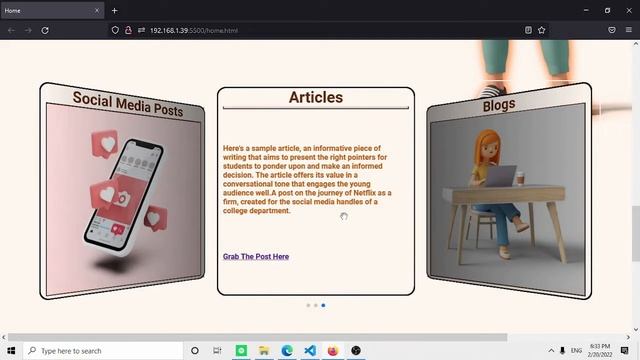Viewport: 640px width, 360px height.
Task: Close the Home tab
Action: (97, 11)
